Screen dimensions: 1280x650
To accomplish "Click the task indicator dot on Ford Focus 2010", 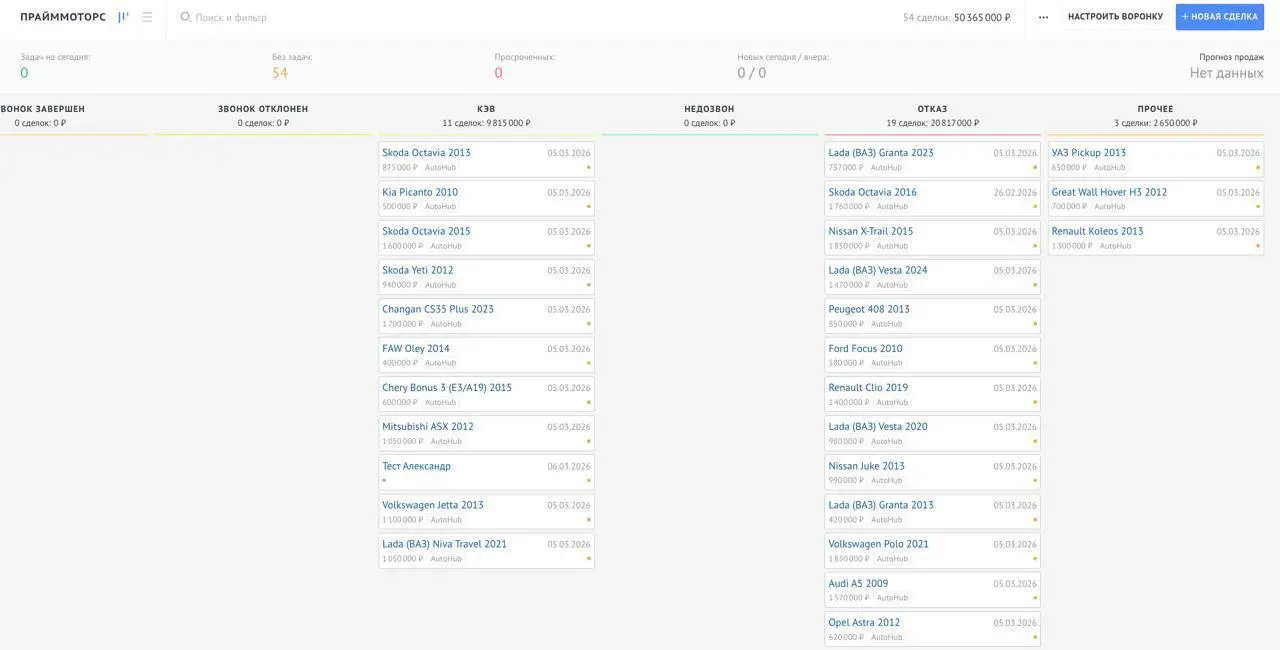I will pyautogui.click(x=1035, y=363).
